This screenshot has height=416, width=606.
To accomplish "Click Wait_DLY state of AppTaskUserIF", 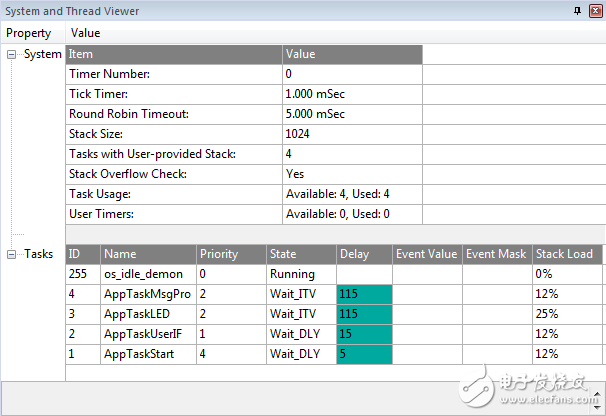I will (301, 334).
